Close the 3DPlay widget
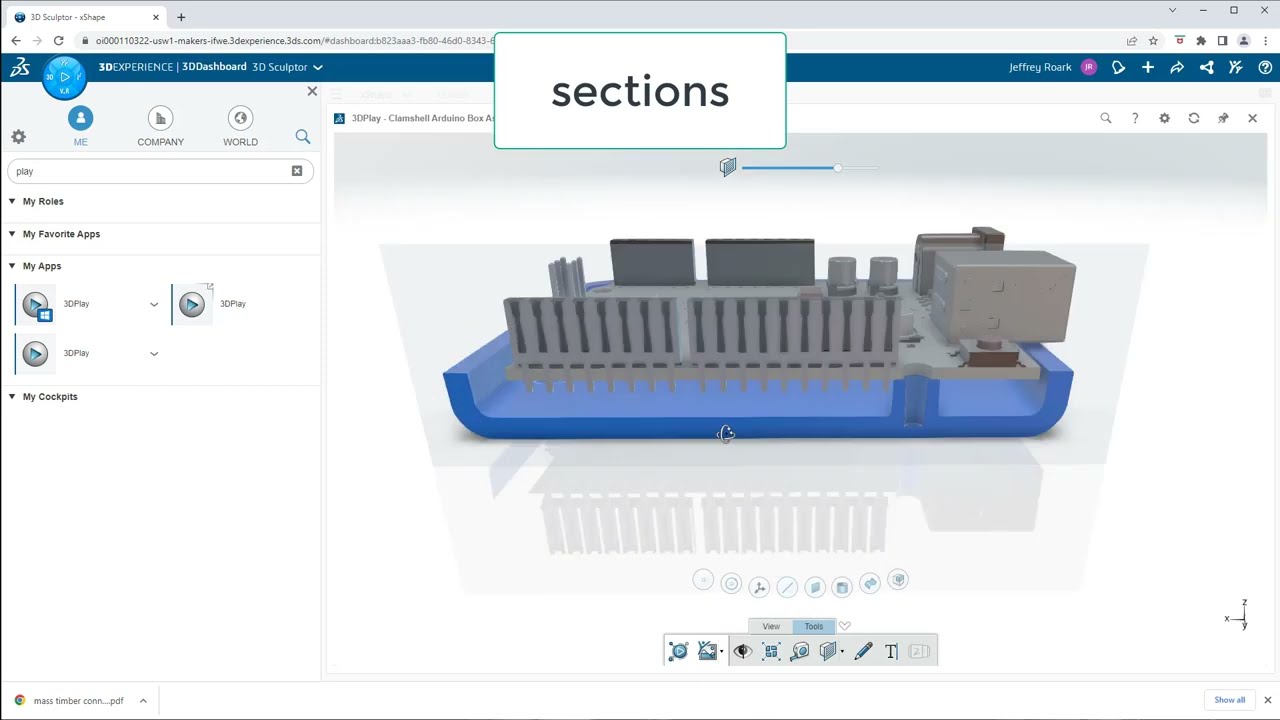Screen dimensions: 1280x720 click(x=1252, y=118)
